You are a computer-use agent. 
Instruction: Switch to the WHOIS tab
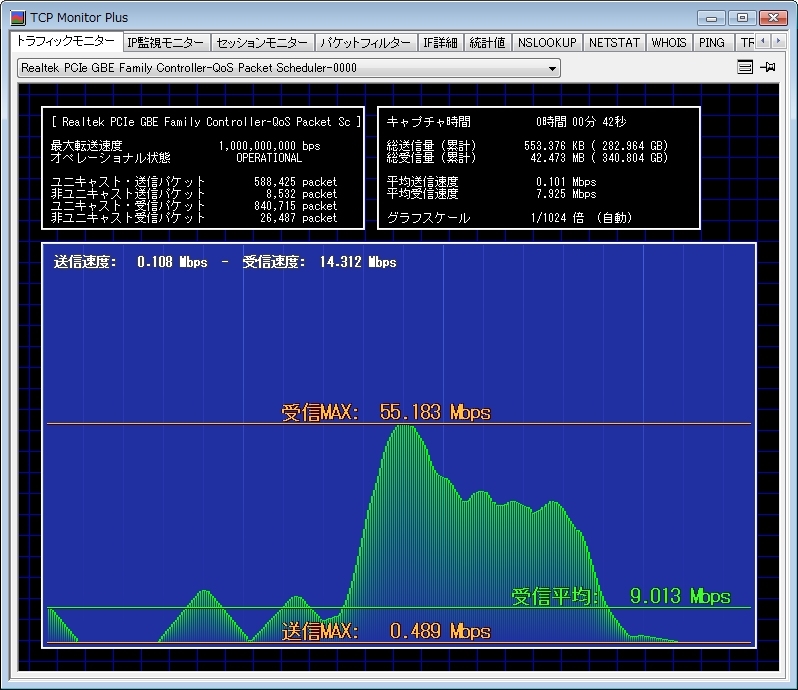(669, 43)
